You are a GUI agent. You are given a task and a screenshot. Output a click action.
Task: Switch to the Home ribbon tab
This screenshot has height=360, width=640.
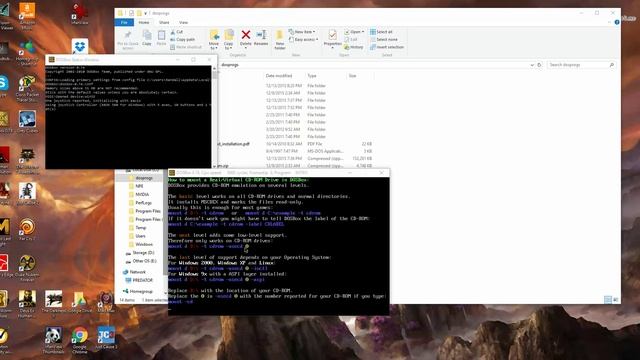coord(144,22)
